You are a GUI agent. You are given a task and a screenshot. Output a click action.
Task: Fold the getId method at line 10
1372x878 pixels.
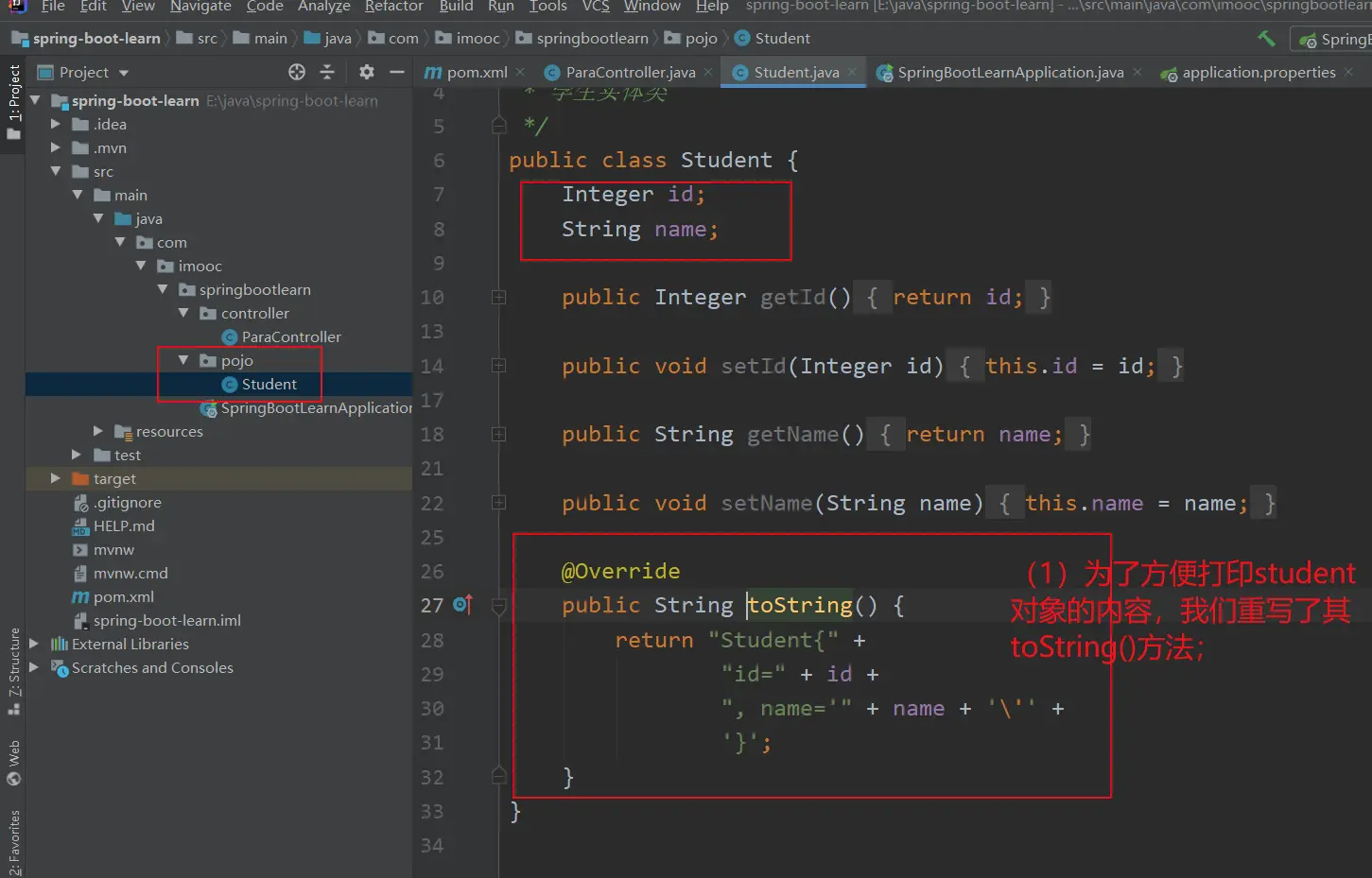pyautogui.click(x=498, y=298)
